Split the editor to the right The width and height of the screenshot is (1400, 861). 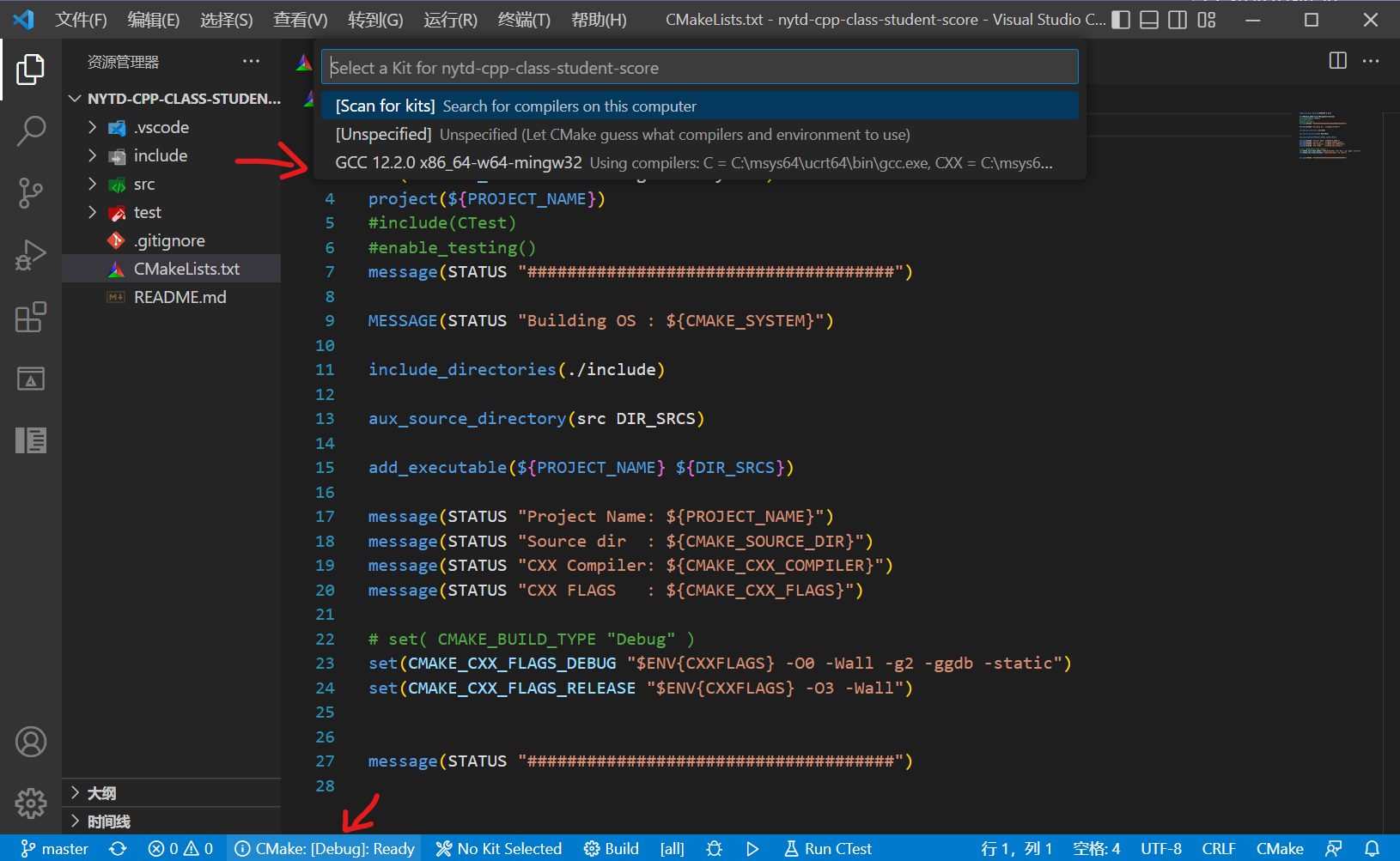coord(1337,60)
